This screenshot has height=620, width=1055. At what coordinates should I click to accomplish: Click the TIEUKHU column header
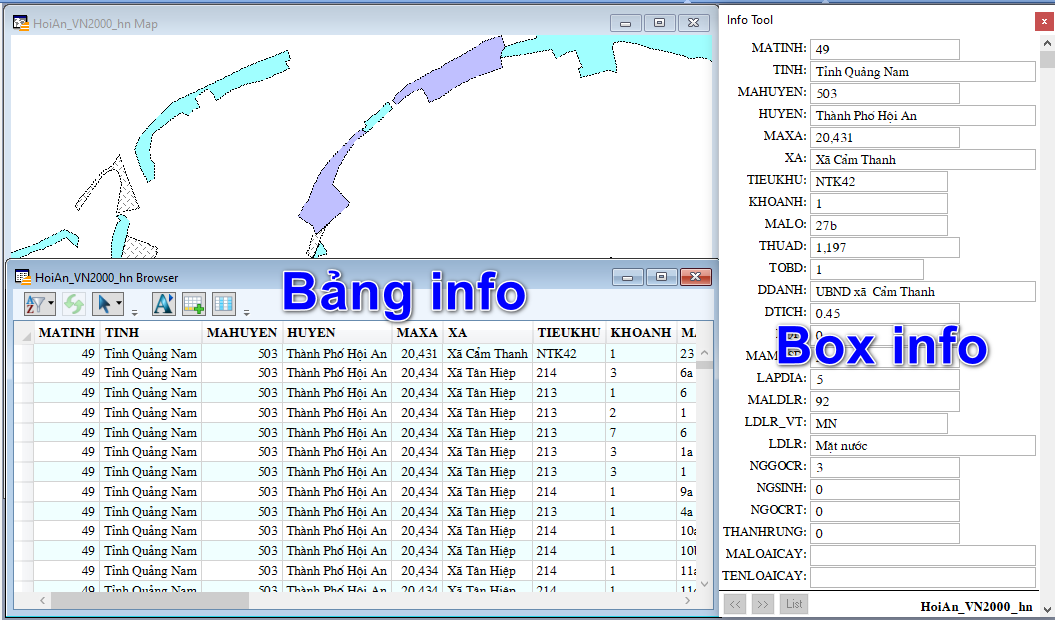click(569, 333)
